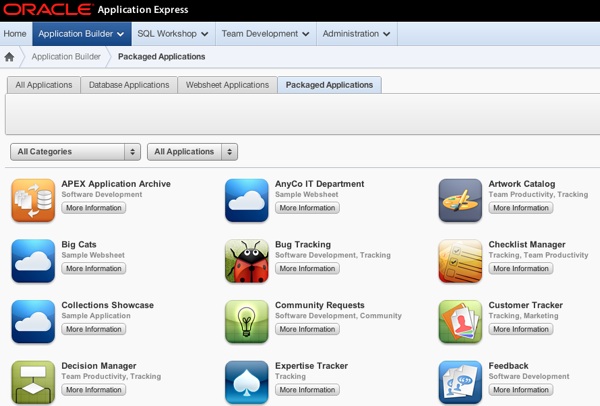This screenshot has width=600, height=406.
Task: Click the Big Cats title
Action: [x=79, y=245]
